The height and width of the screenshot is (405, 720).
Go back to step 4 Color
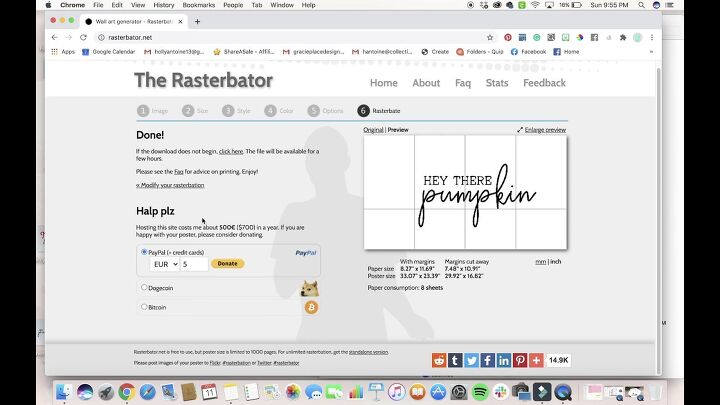pos(279,111)
